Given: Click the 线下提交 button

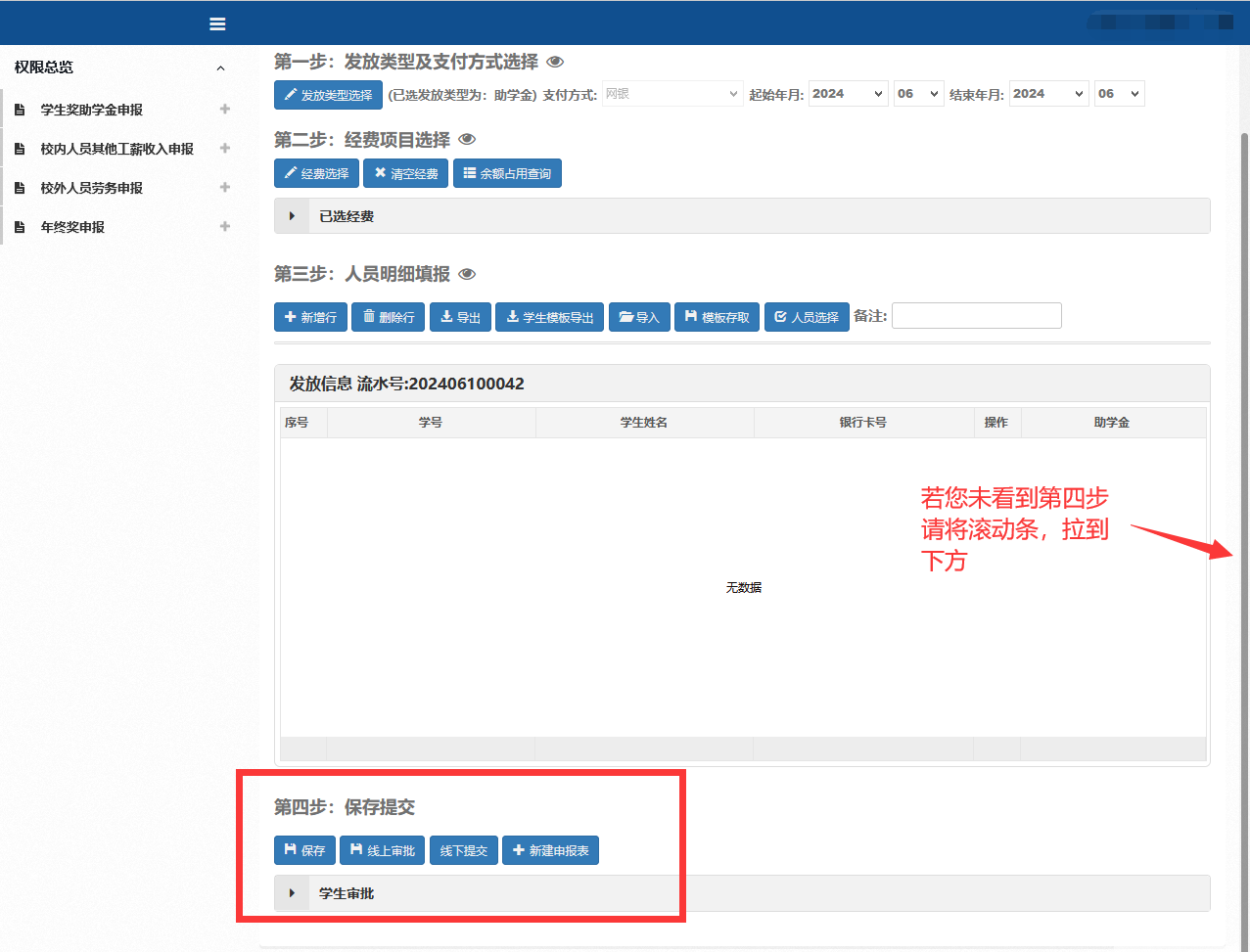Looking at the screenshot, I should [x=464, y=850].
